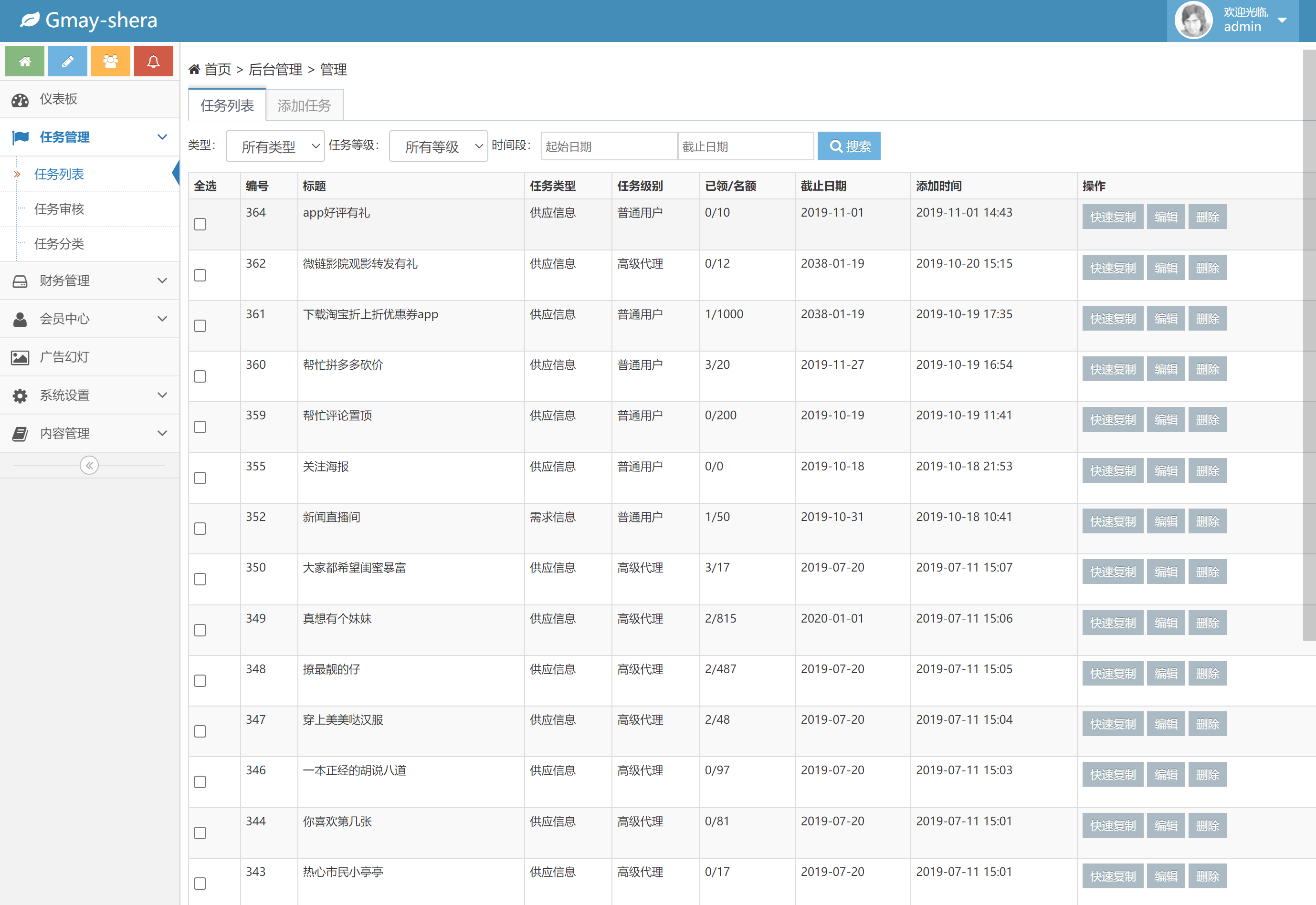1316x905 pixels.
Task: Click 快速复制 for task 355
Action: (1112, 471)
